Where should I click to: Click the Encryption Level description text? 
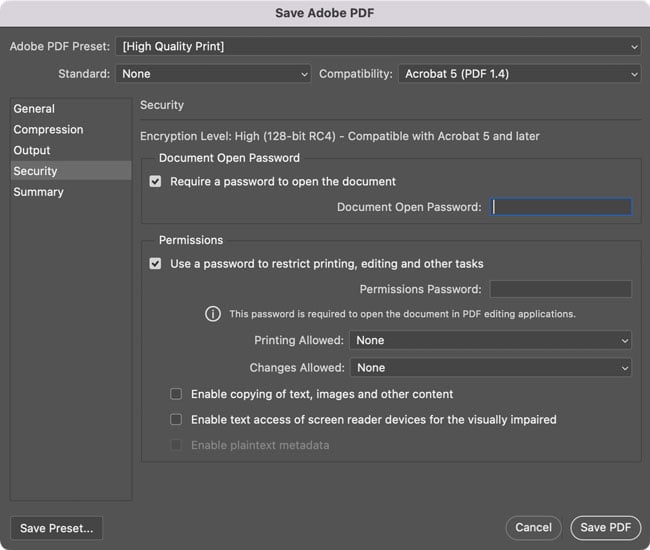(x=340, y=136)
